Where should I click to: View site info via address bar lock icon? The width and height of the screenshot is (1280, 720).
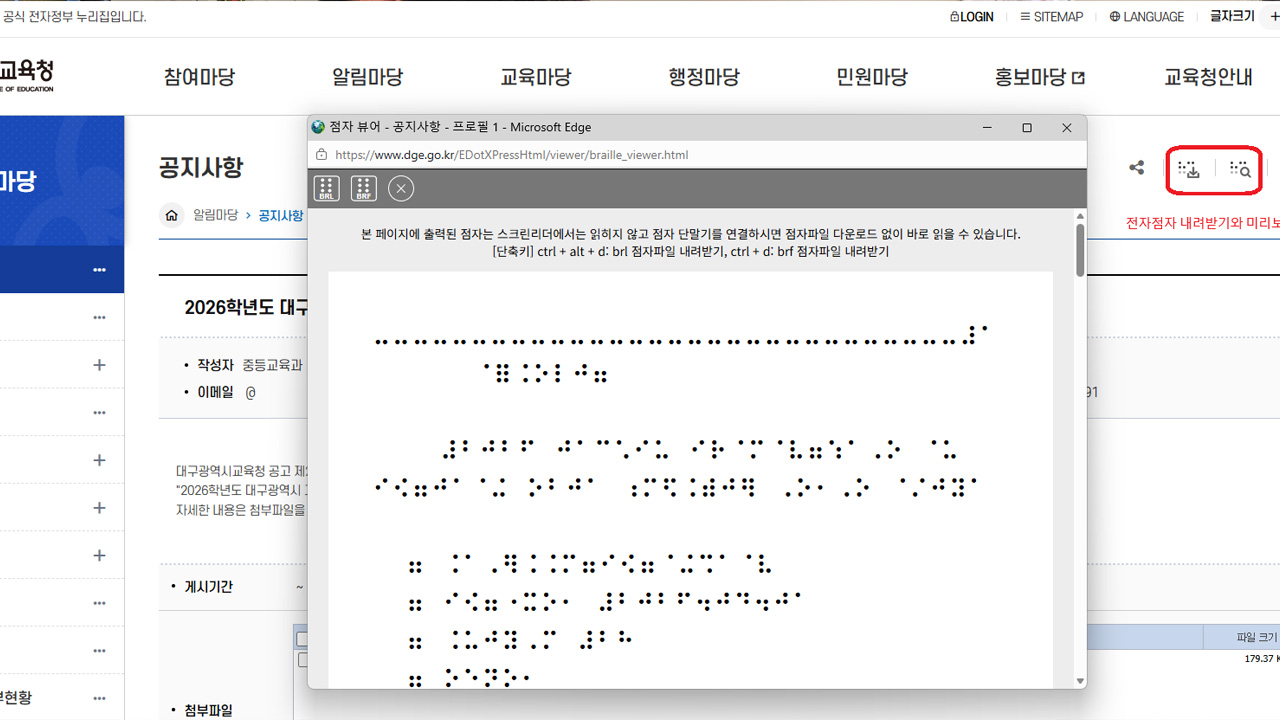(322, 155)
